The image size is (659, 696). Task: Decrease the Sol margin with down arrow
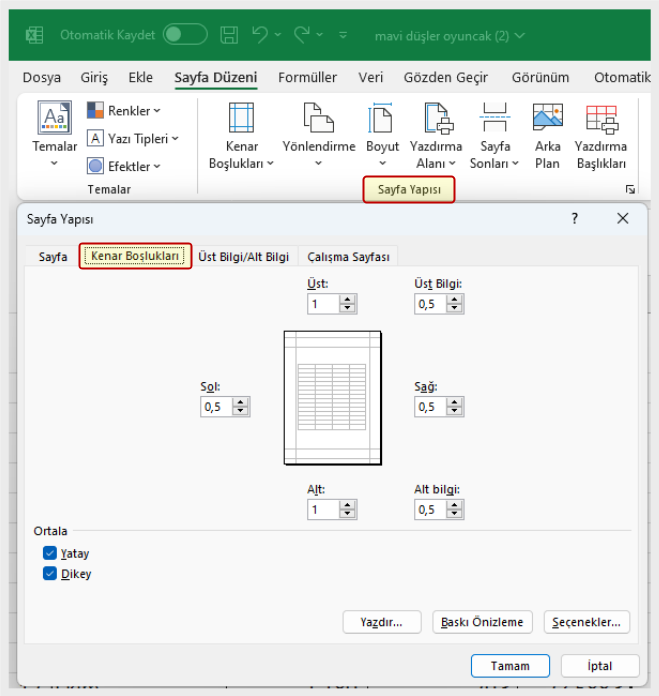coord(241,411)
